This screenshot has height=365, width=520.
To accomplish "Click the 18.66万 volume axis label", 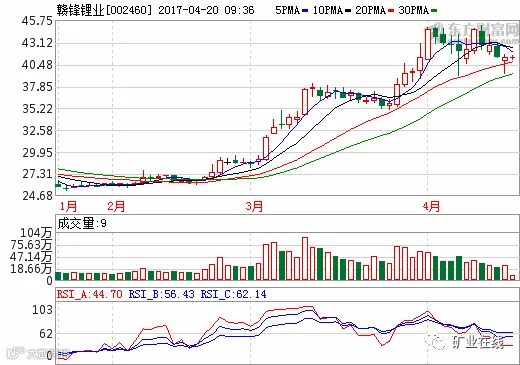I will pyautogui.click(x=31, y=269).
